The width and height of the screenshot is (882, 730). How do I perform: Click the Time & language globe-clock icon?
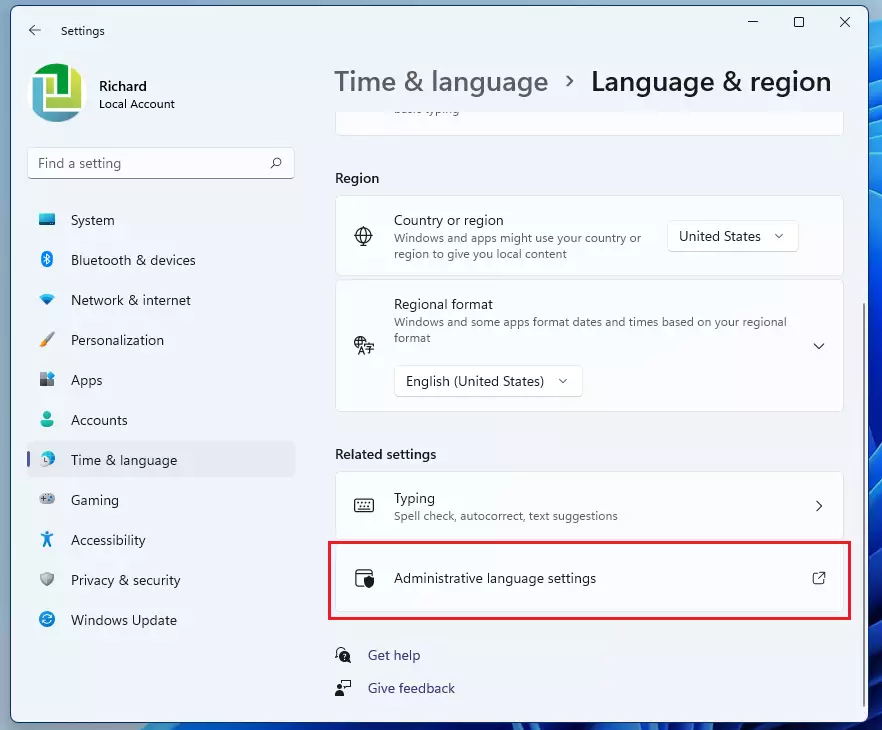[47, 459]
